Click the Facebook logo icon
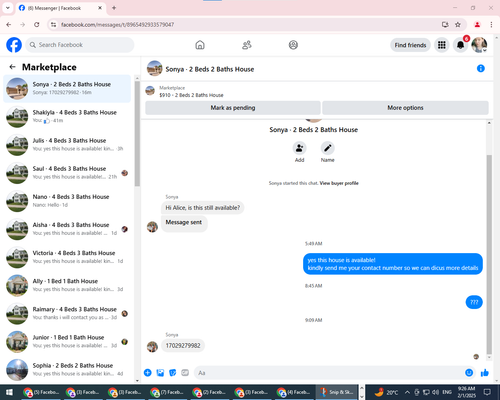 coord(14,45)
